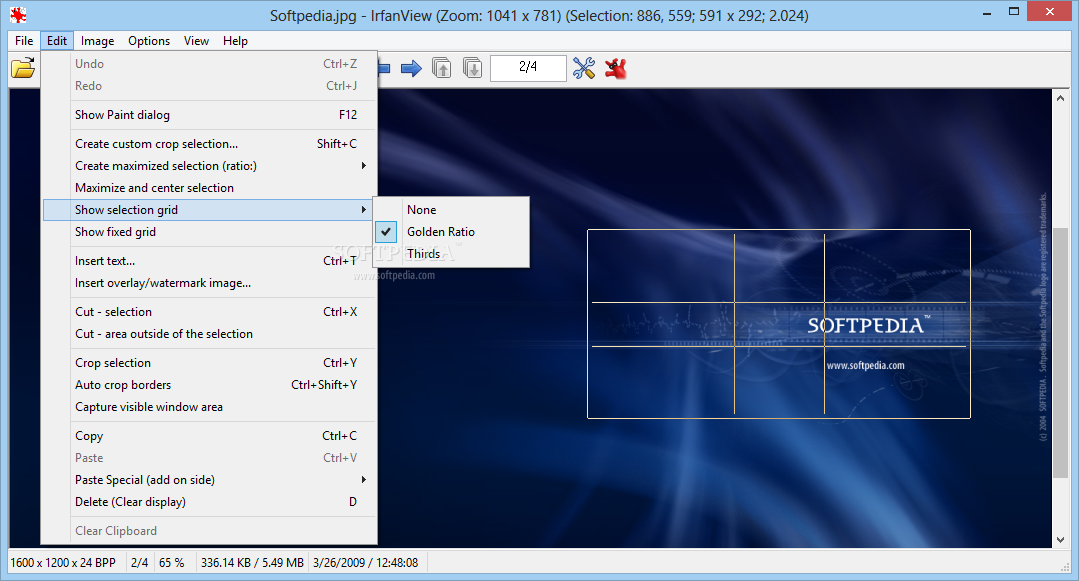The image size is (1079, 581).
Task: Expand Paste Special add on side submenu
Action: click(x=363, y=480)
